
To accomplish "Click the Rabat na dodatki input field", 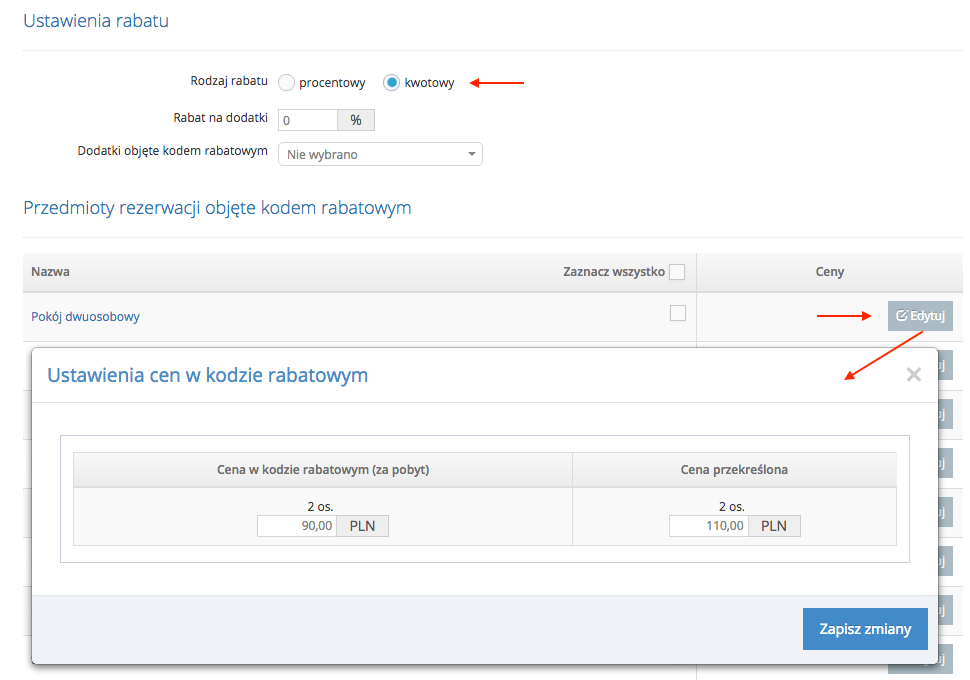I will 308,120.
